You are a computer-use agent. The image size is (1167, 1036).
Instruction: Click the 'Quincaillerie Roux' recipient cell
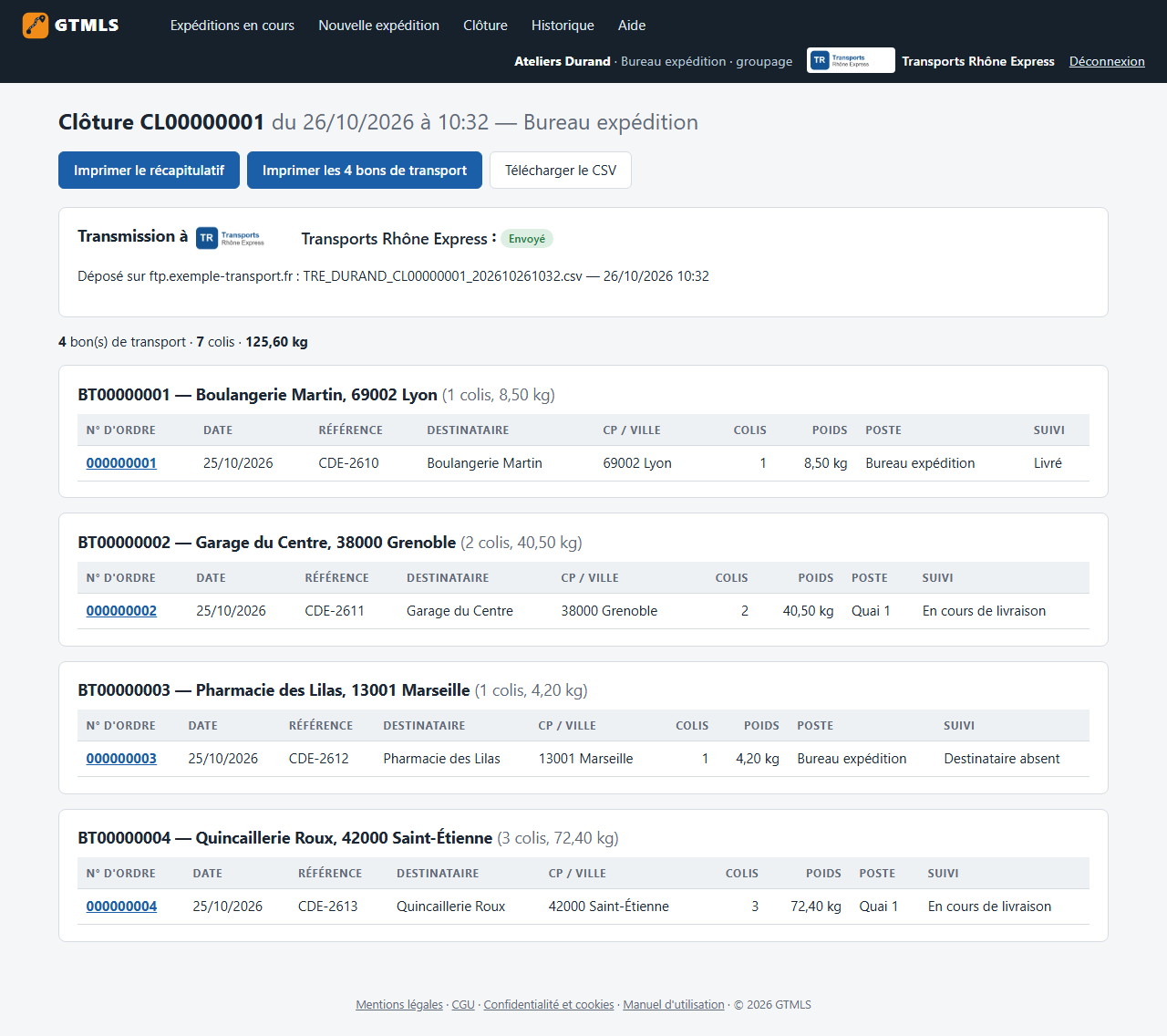pyautogui.click(x=450, y=906)
